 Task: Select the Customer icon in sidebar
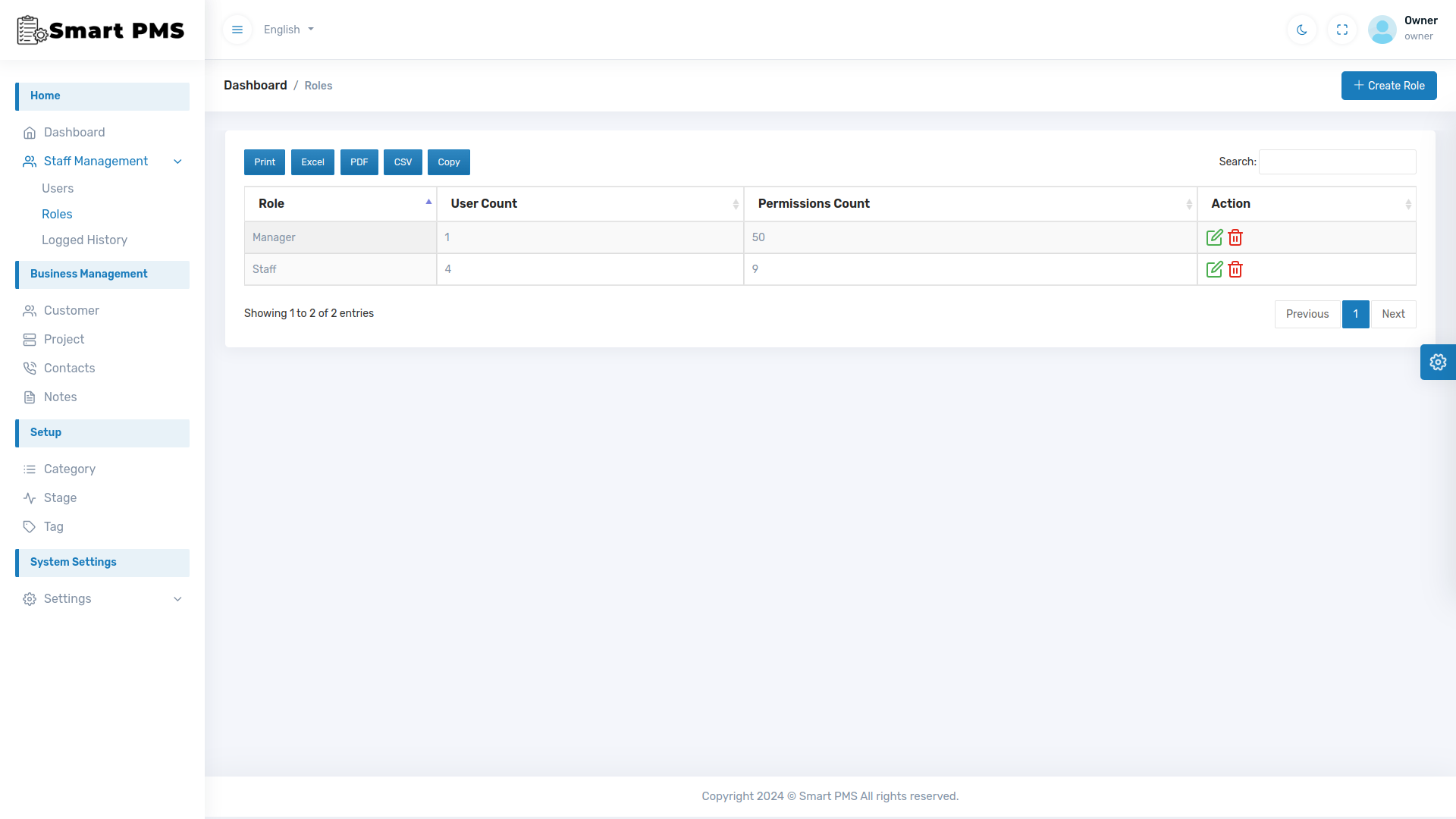30,310
